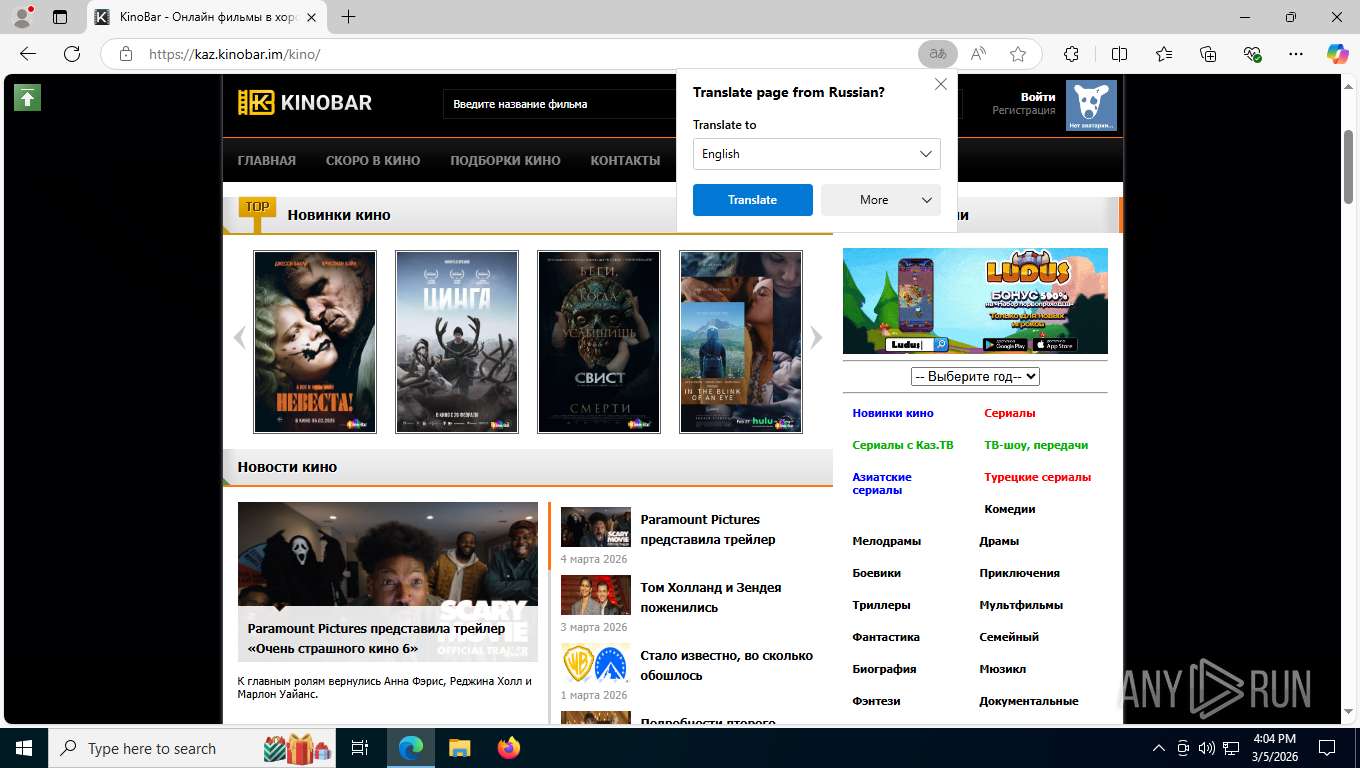This screenshot has width=1360, height=768.
Task: Open the Мелодрамы genre link
Action: pyautogui.click(x=887, y=541)
